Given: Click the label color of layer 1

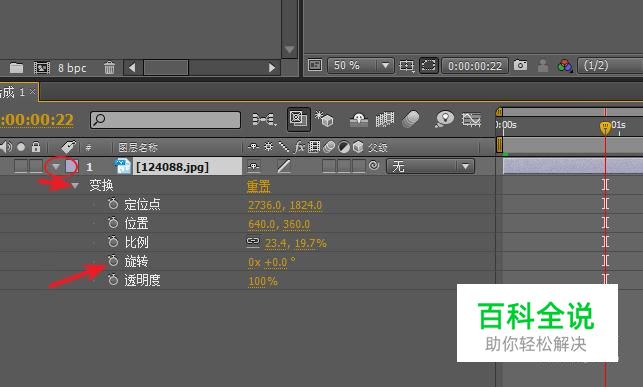Looking at the screenshot, I should (x=71, y=166).
